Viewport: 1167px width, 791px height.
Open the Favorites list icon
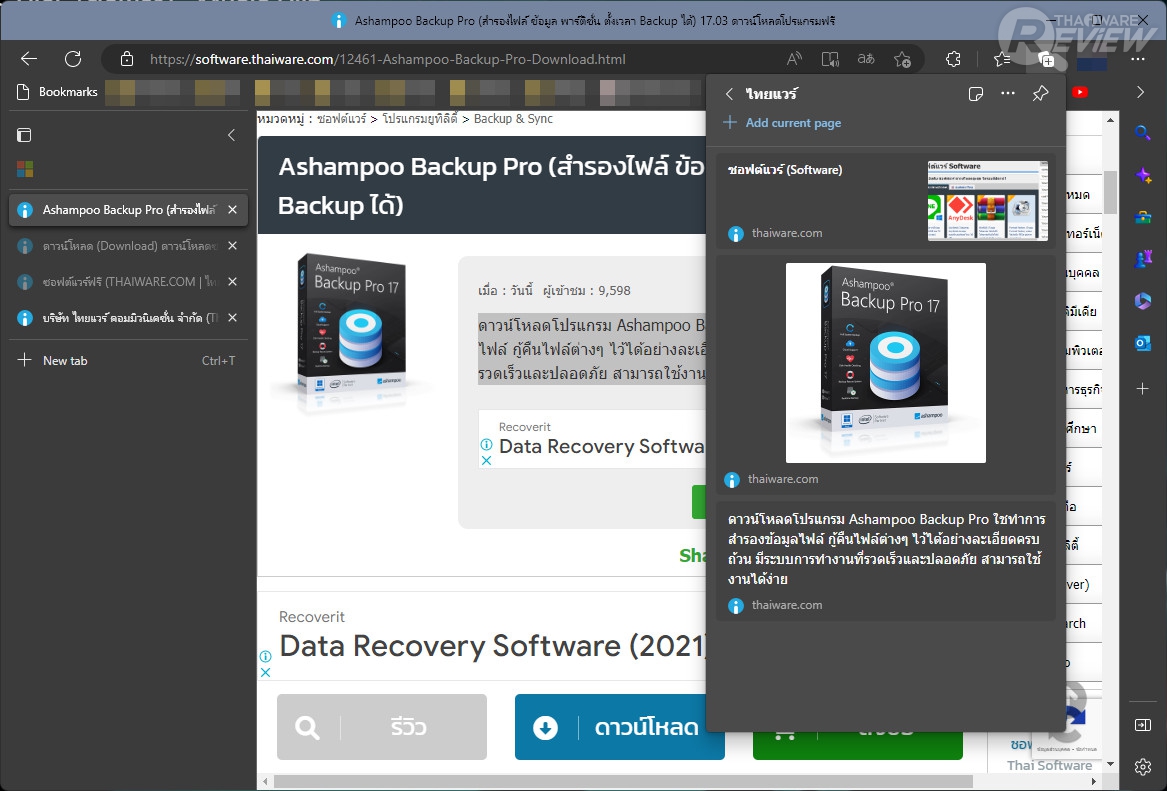tap(1002, 59)
